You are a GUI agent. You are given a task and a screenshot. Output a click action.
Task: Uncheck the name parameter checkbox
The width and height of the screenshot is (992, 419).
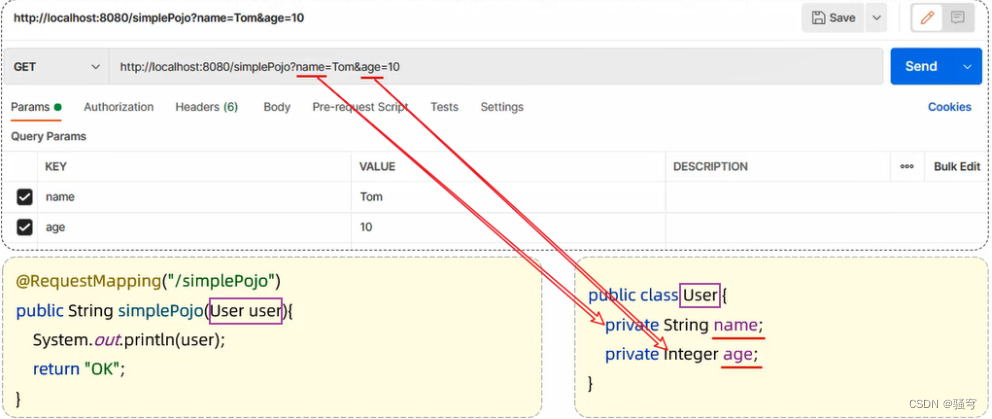(24, 197)
